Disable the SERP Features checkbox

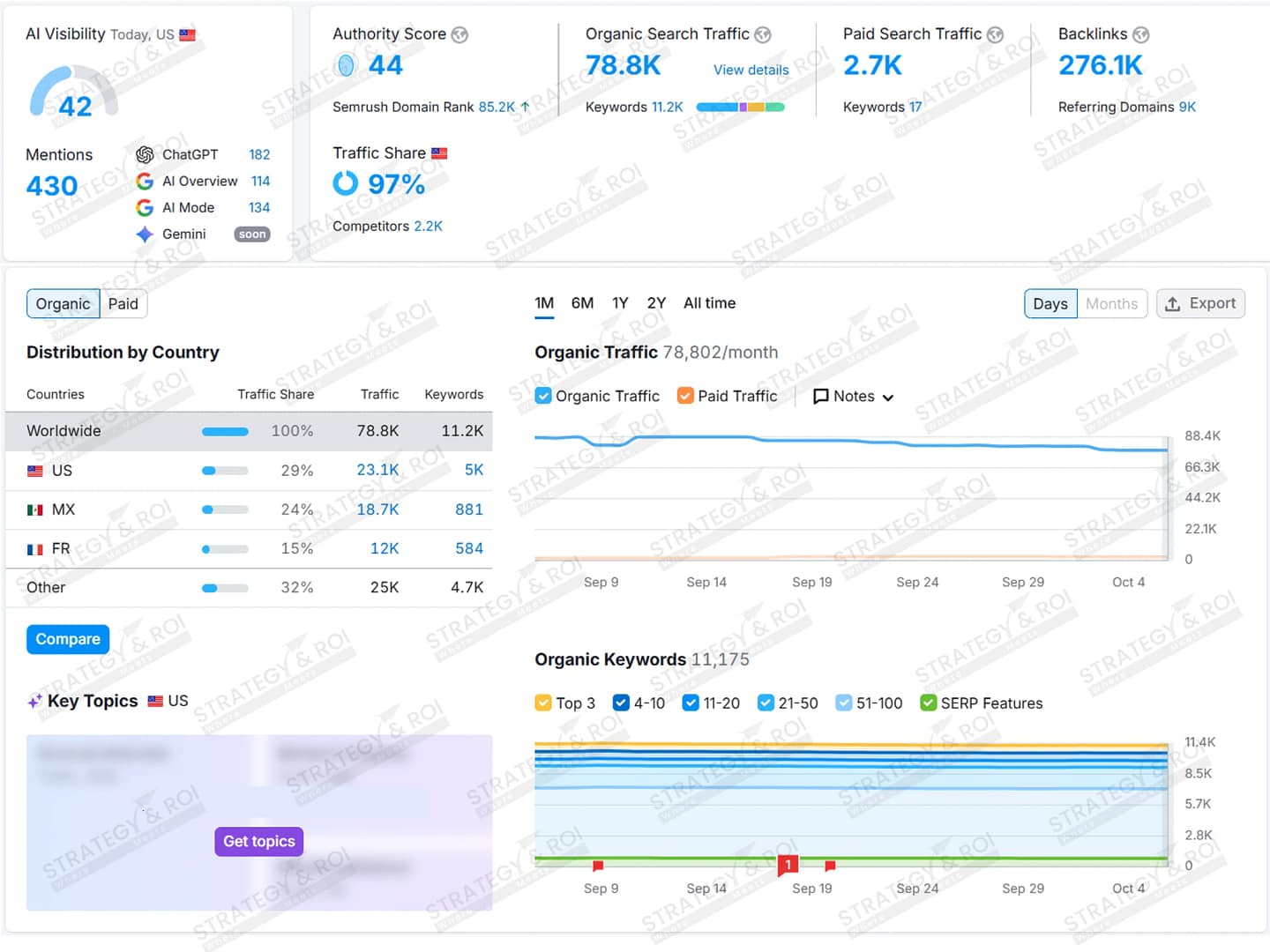pos(928,703)
